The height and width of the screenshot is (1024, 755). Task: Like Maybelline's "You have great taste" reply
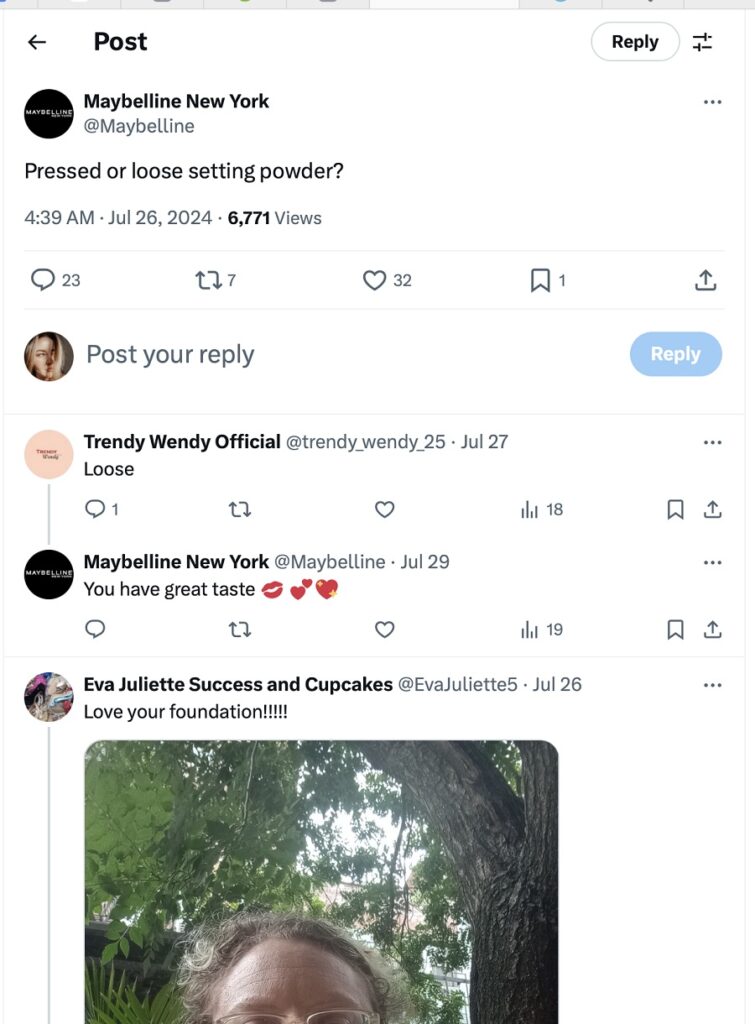tap(385, 630)
